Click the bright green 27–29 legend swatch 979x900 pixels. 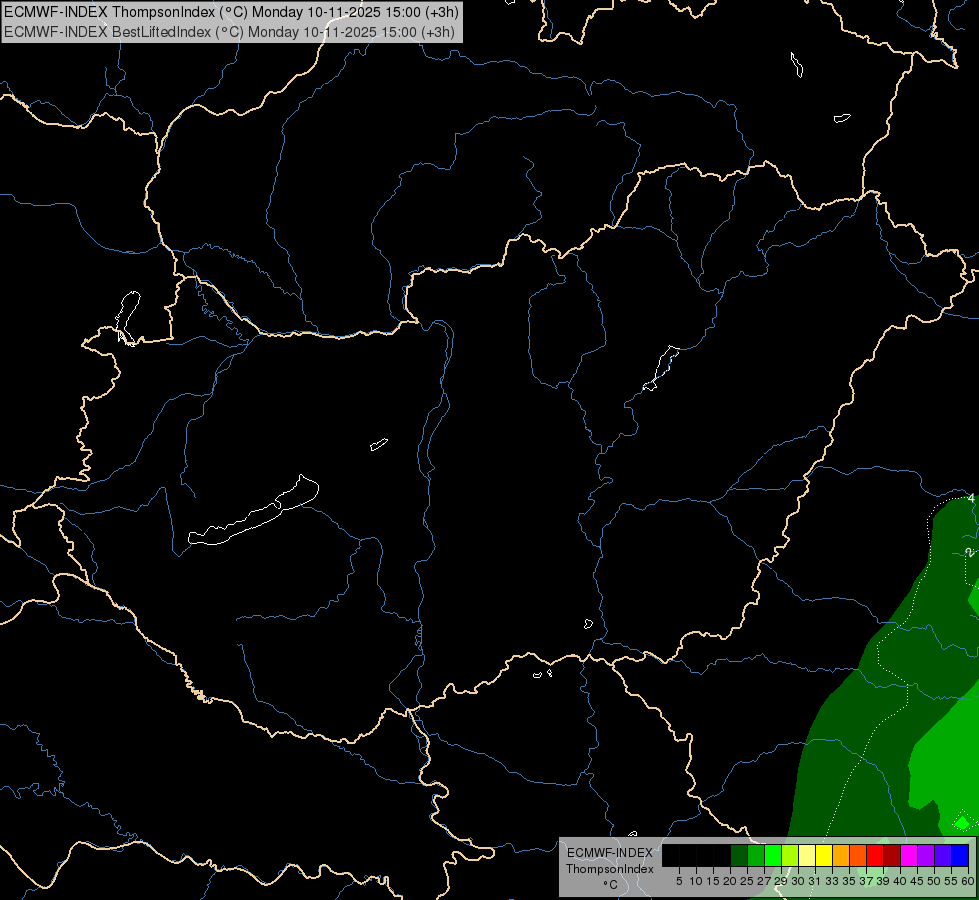click(773, 855)
